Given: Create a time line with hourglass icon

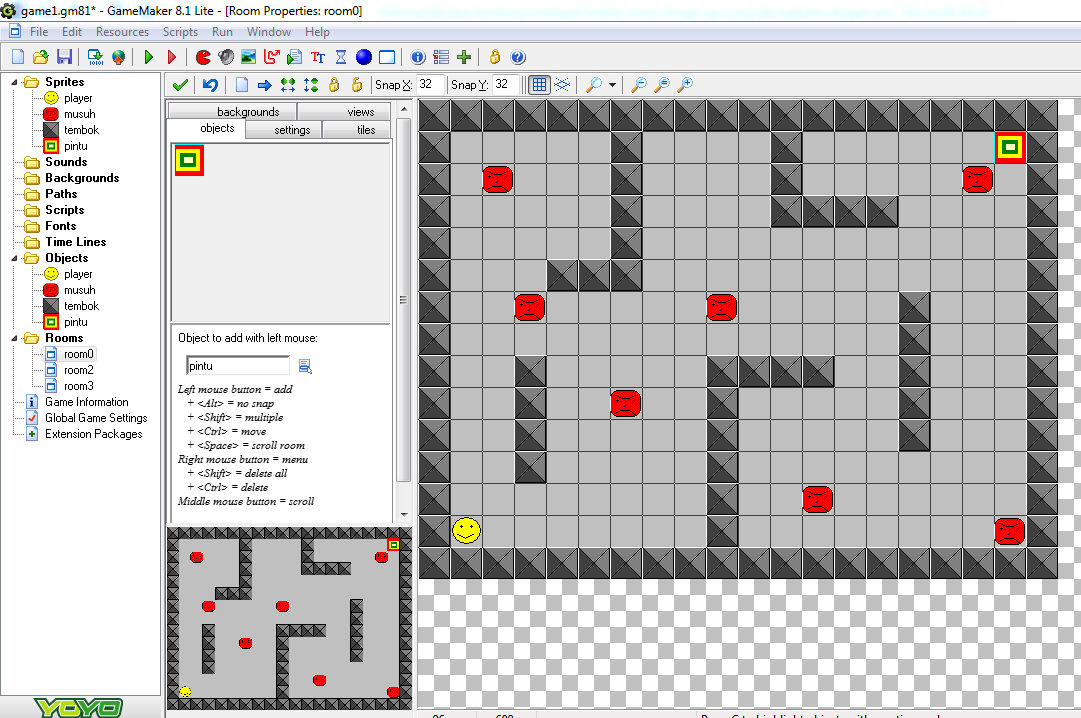Looking at the screenshot, I should point(341,57).
